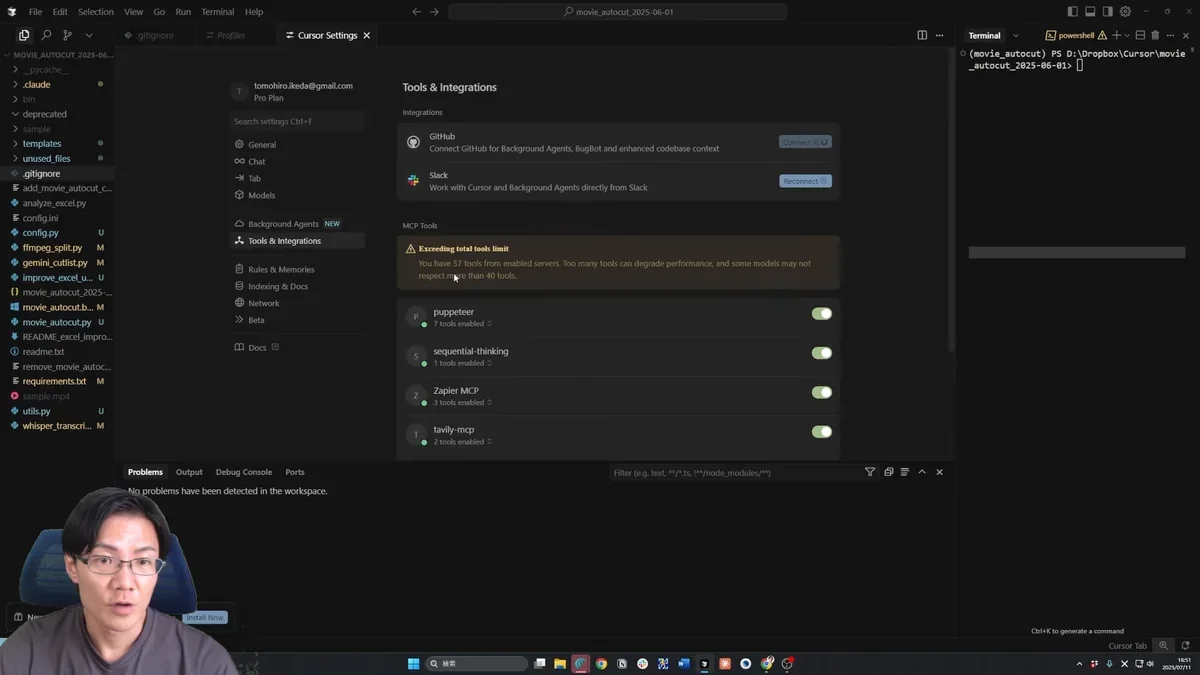1200x675 pixels.
Task: Maximize the bottom panel with chevron
Action: 922,472
